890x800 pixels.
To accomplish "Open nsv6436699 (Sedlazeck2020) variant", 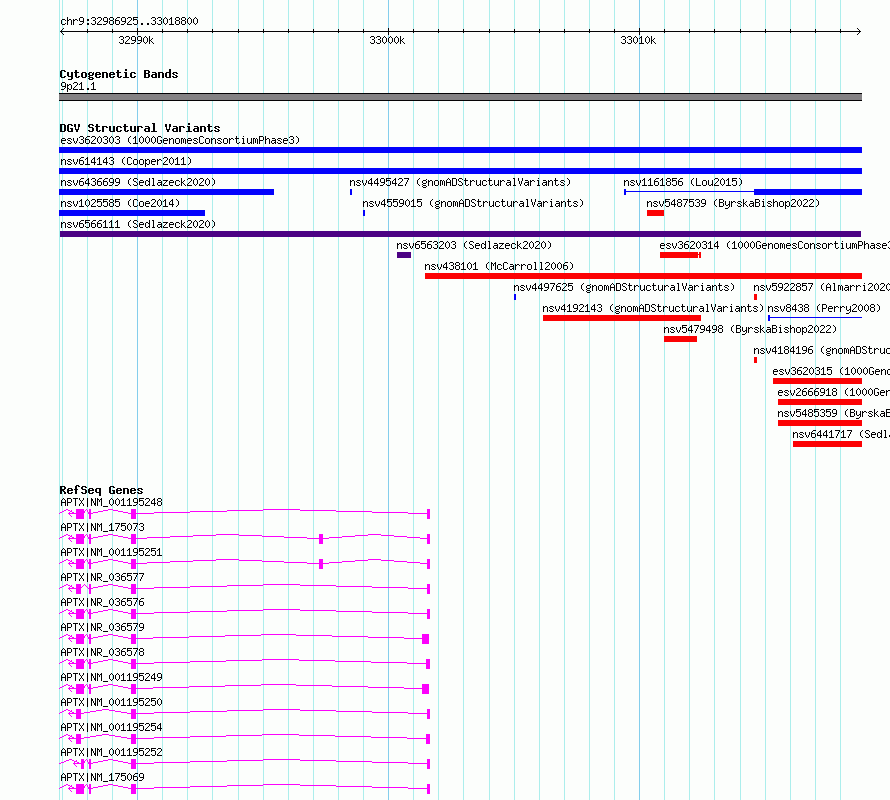I will point(138,182).
